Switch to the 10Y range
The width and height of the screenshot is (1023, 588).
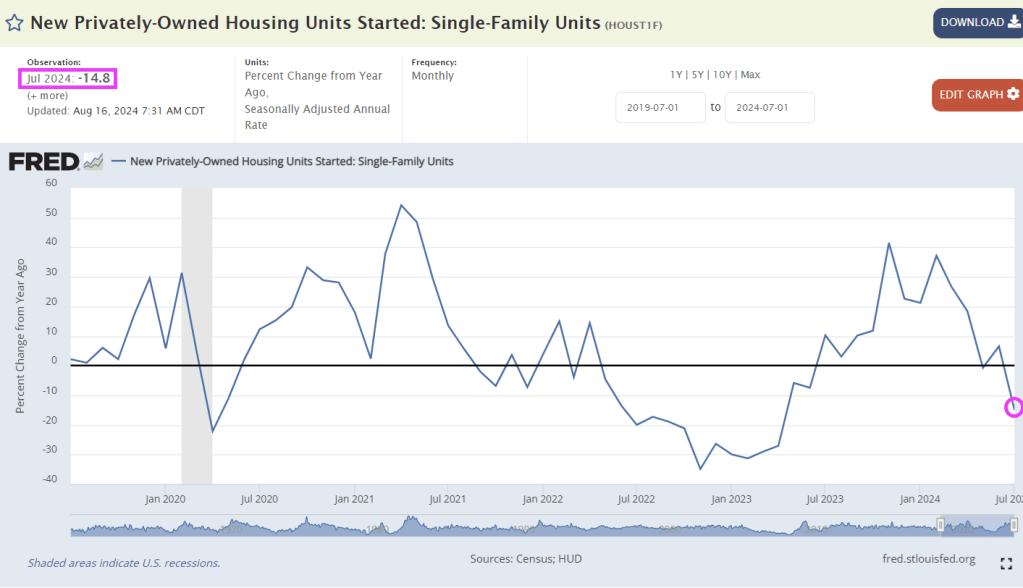723,75
